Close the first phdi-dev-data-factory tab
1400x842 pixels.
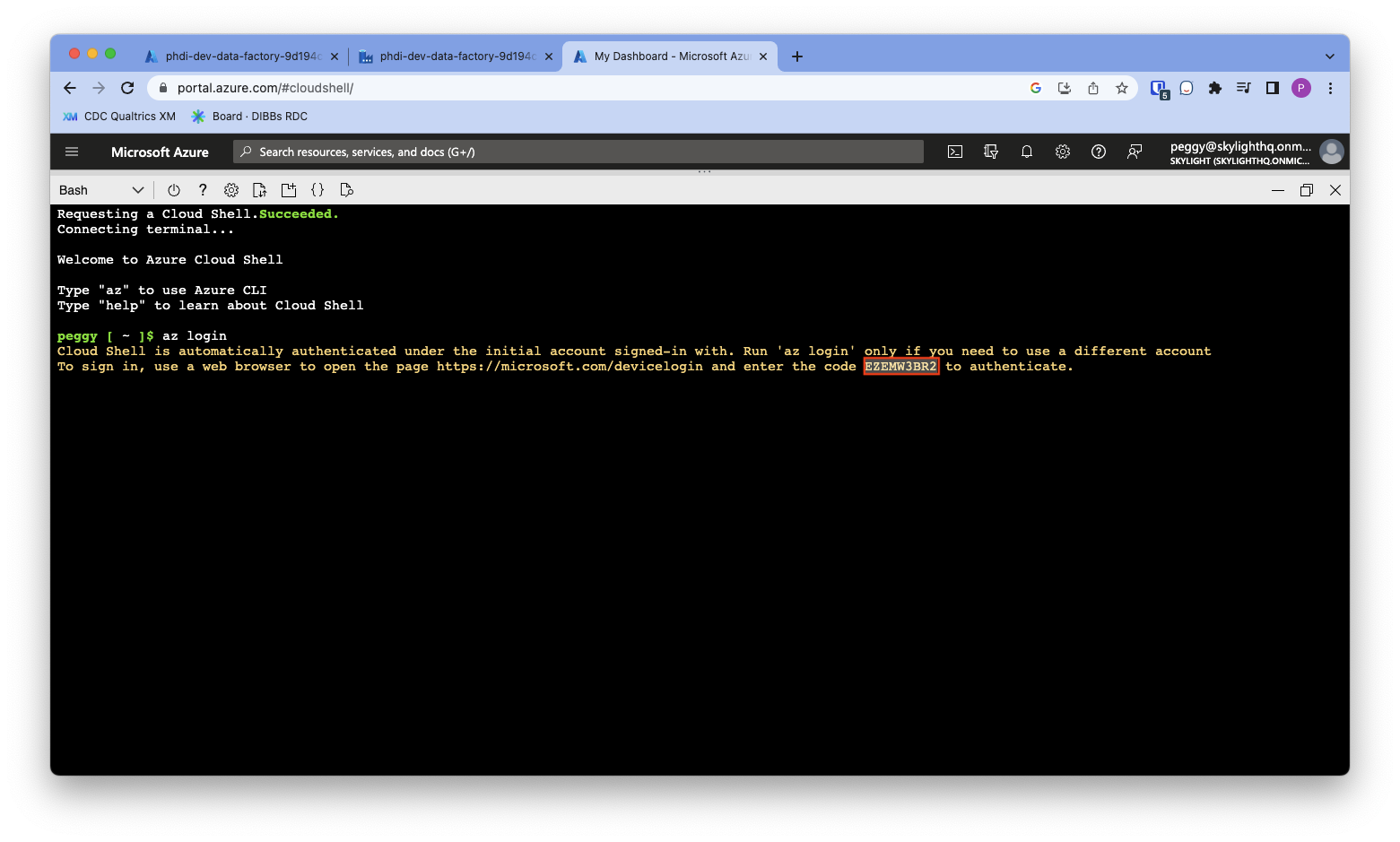(x=335, y=56)
